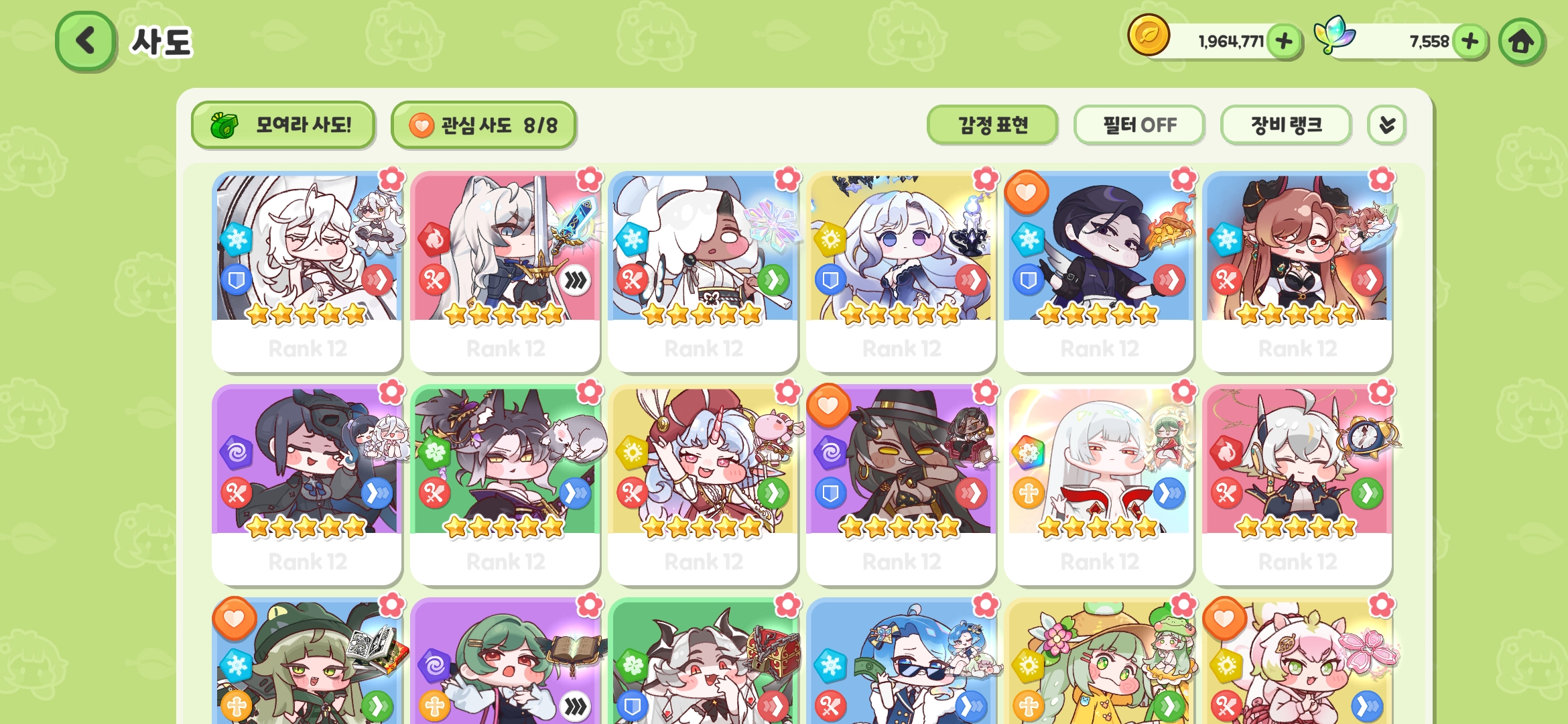1568x724 pixels.
Task: Open the 관심 사도 8/8 tab
Action: pyautogui.click(x=483, y=125)
